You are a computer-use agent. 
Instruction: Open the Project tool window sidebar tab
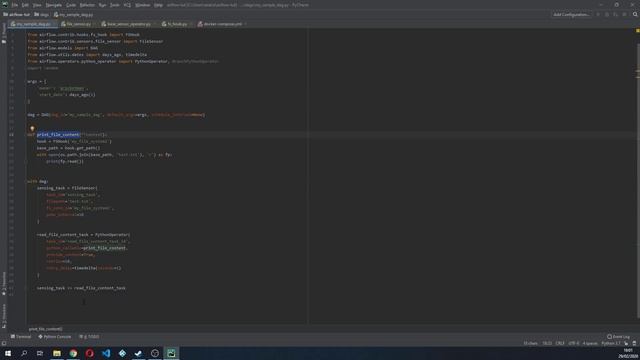(4, 33)
